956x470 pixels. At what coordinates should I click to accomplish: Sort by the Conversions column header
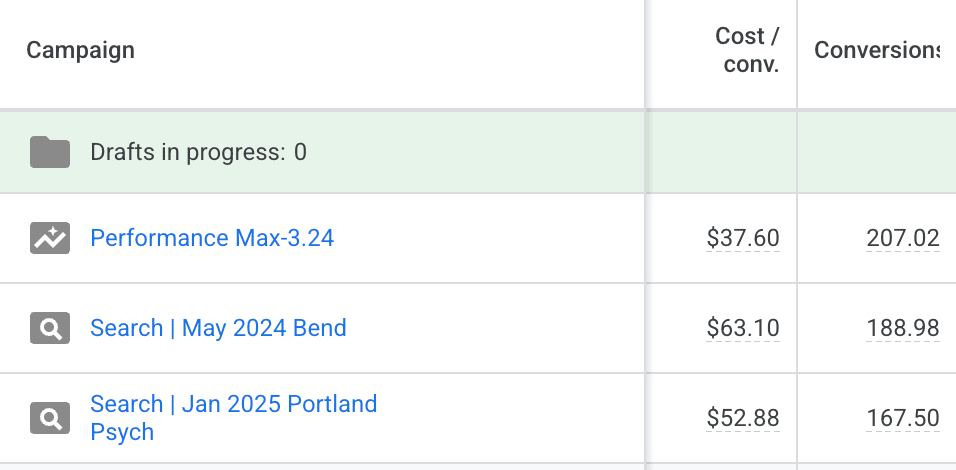coord(877,50)
